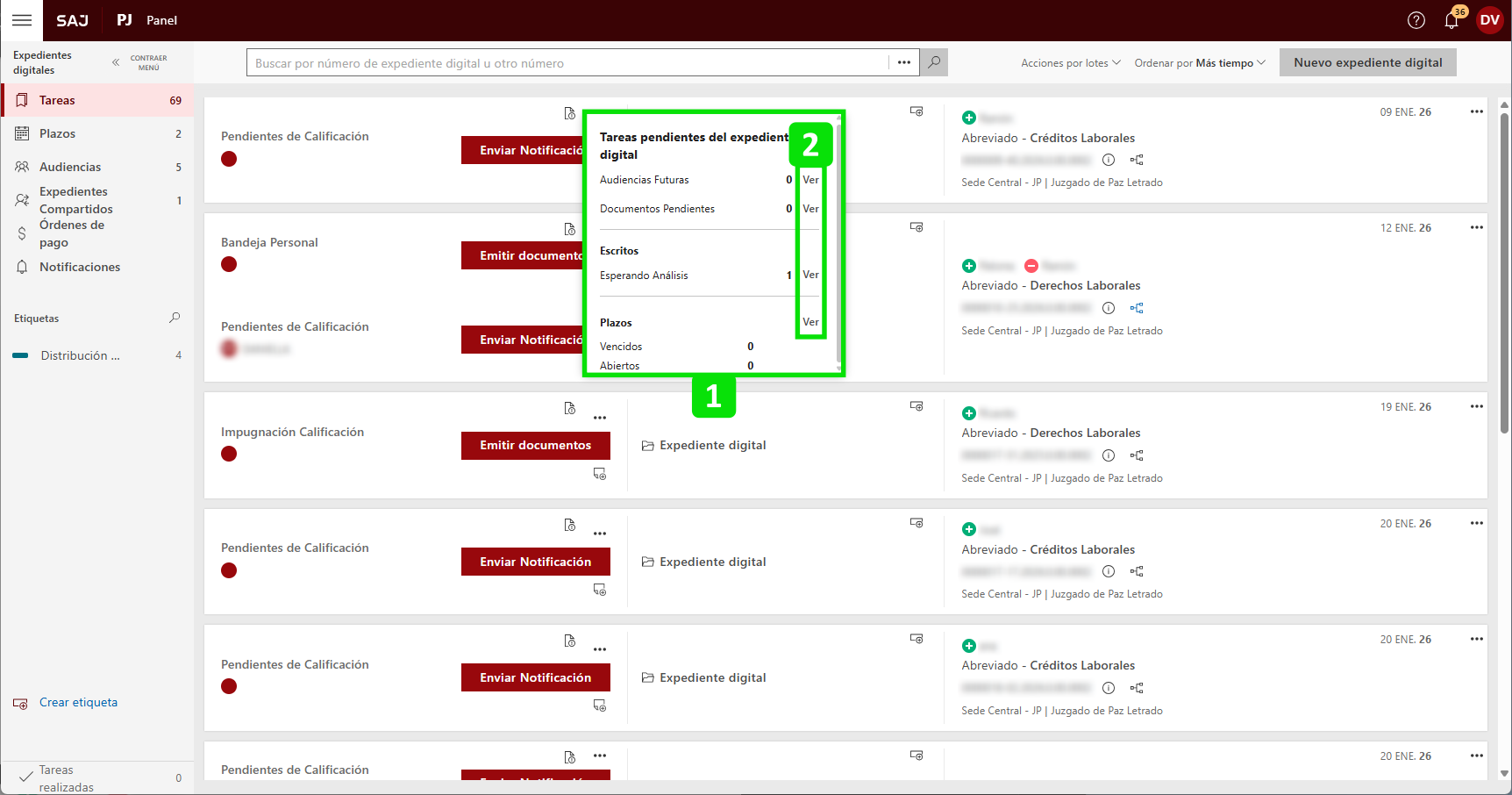This screenshot has height=795, width=1512.
Task: Click the DV user avatar
Action: click(x=1489, y=20)
